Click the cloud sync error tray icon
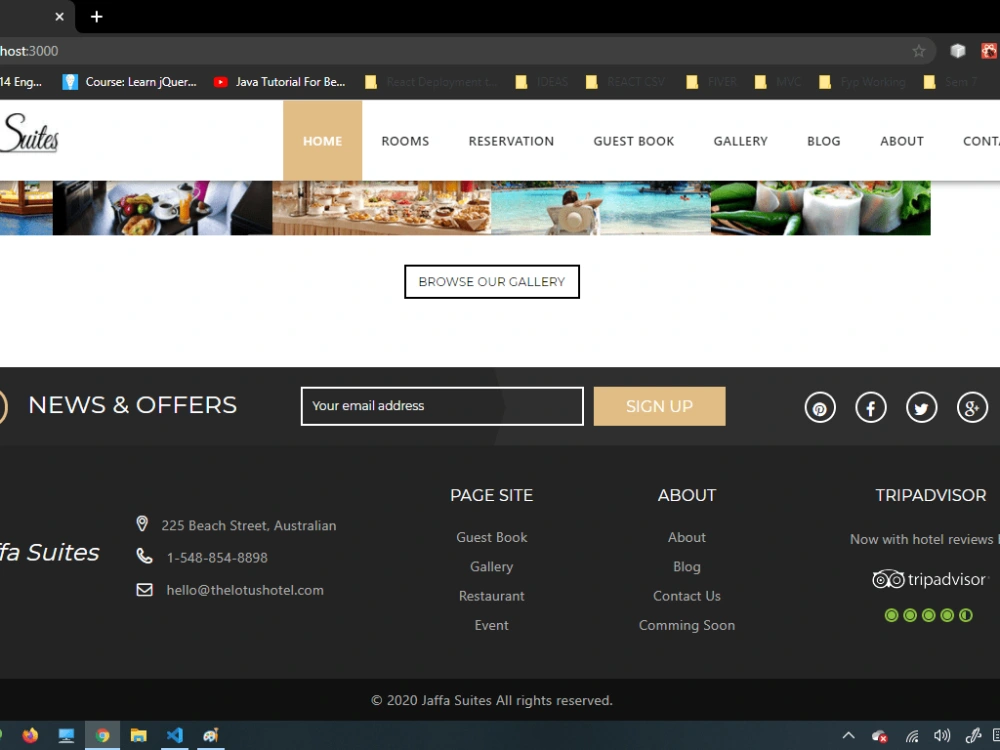This screenshot has width=1000, height=750. coord(880,737)
